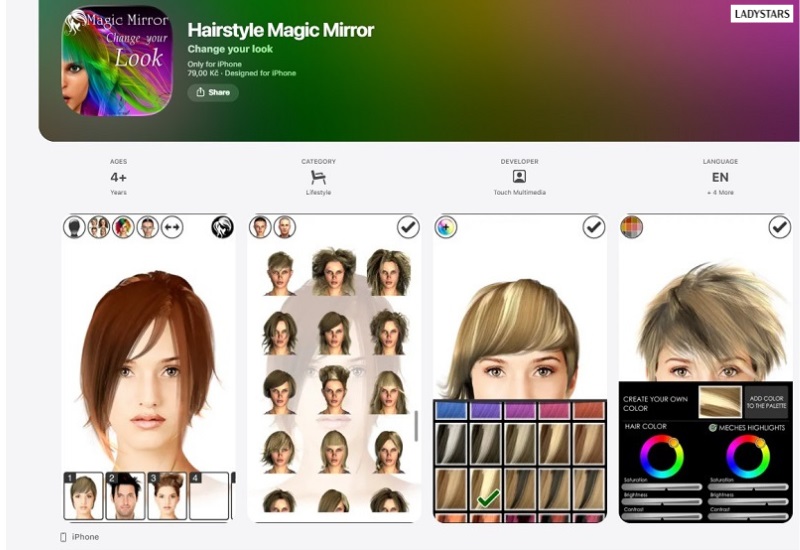Select the bald head silhouette icon
This screenshot has width=800, height=550.
(74, 227)
